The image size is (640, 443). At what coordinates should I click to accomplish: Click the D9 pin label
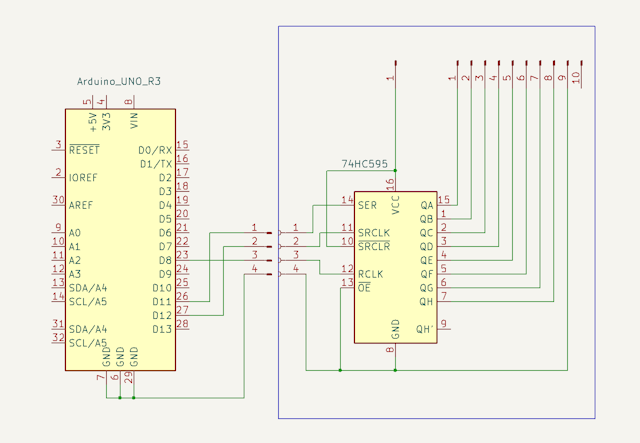(165, 274)
